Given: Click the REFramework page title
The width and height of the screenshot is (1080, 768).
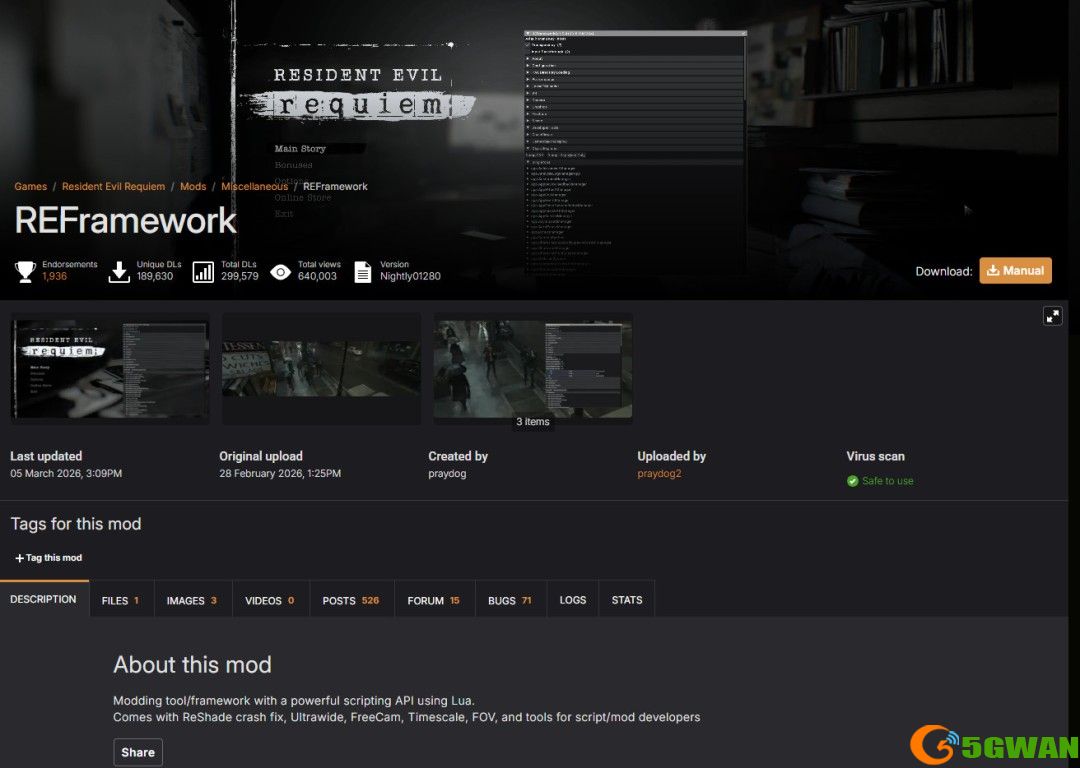Looking at the screenshot, I should pyautogui.click(x=125, y=220).
